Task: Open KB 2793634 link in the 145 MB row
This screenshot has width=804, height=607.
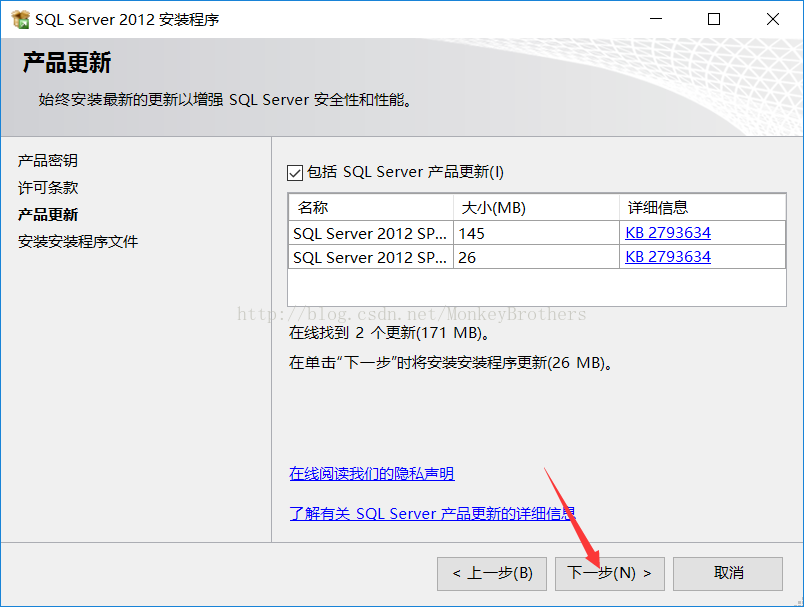Action: click(x=668, y=233)
